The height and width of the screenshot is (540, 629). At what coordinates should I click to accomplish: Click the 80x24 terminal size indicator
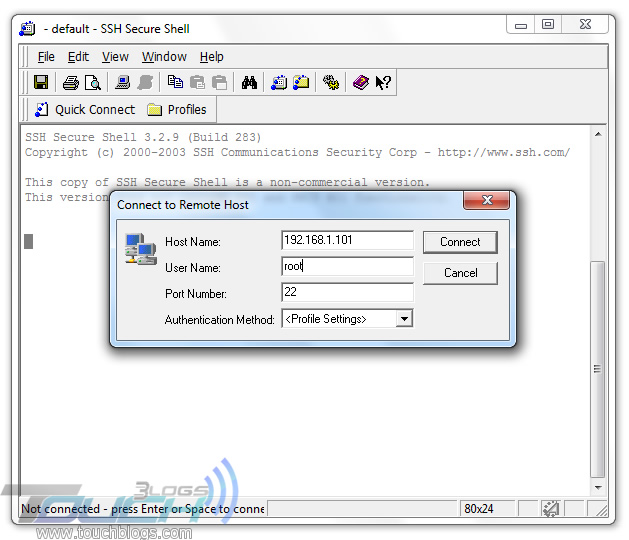point(479,509)
